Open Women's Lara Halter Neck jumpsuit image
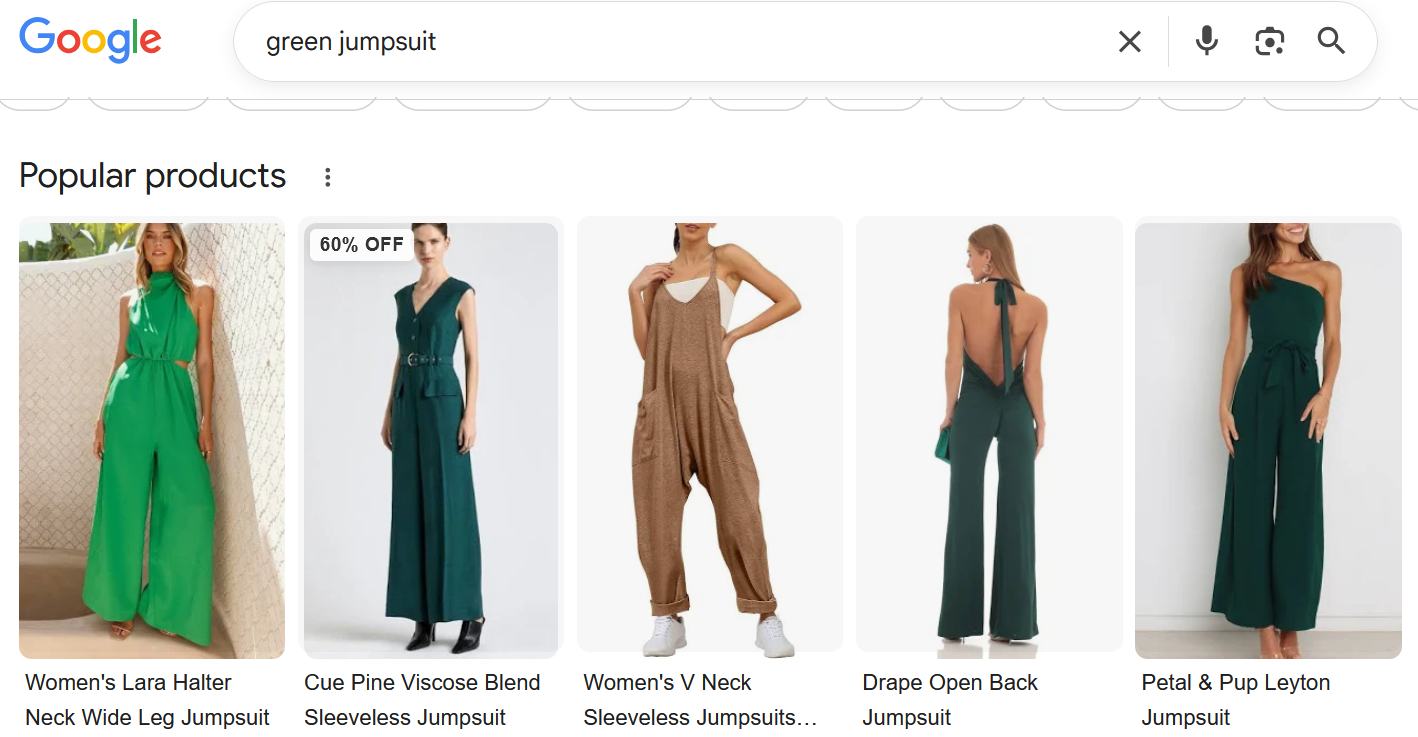 click(152, 440)
